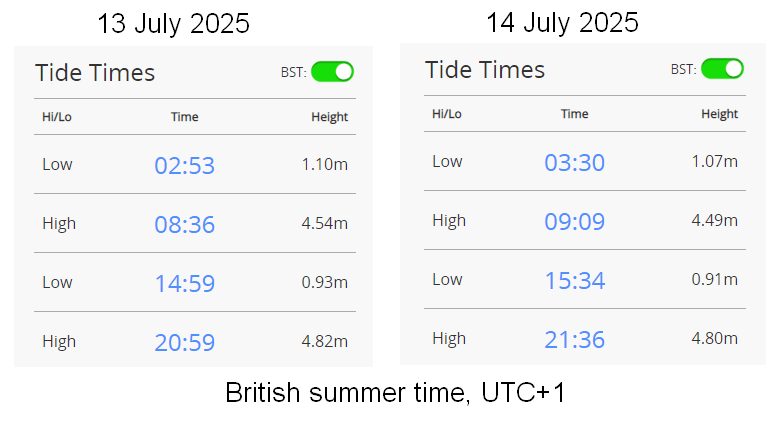The width and height of the screenshot is (781, 424).
Task: Click the 15:34 low tide time
Action: click(575, 280)
